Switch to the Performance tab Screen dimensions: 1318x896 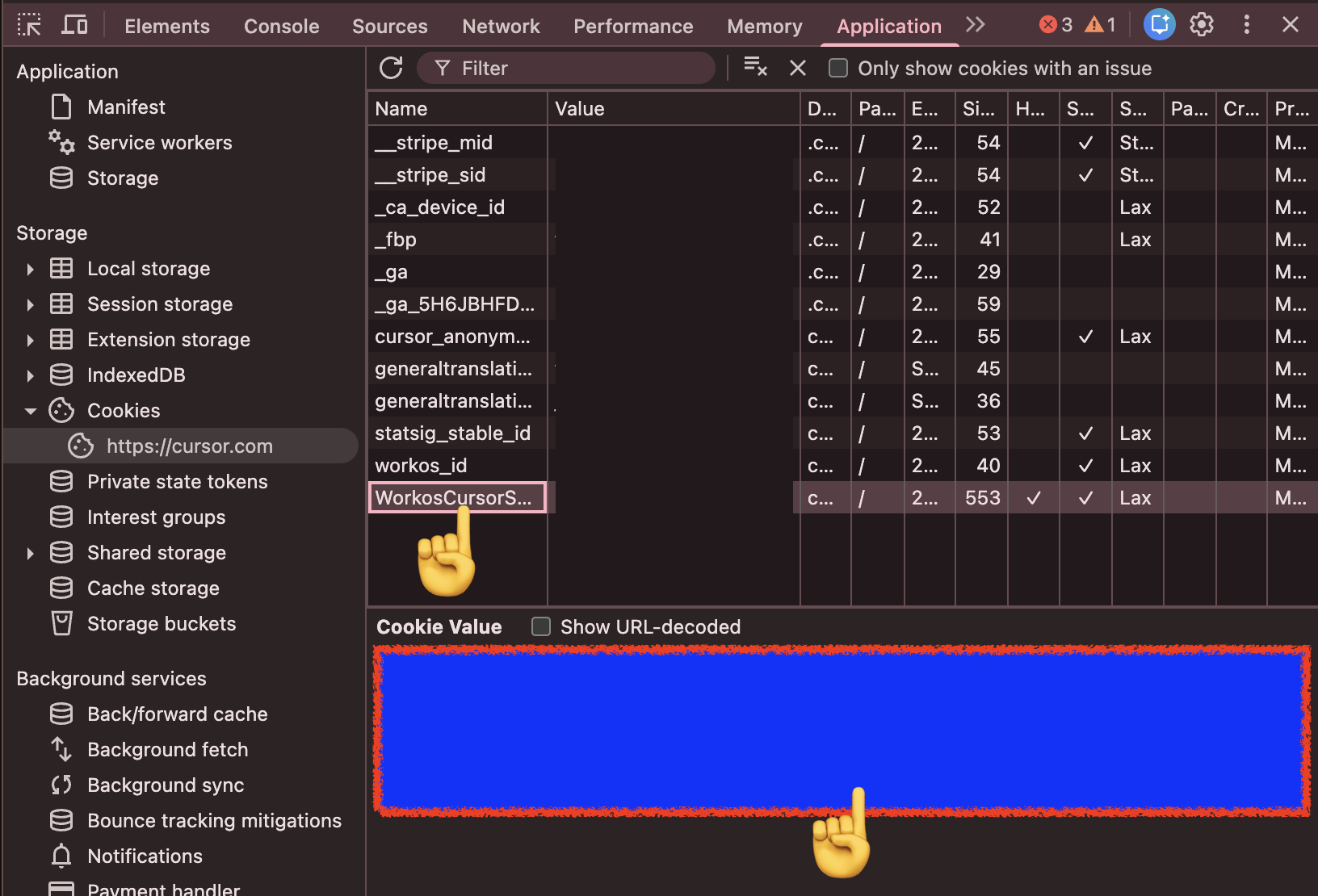coord(633,26)
